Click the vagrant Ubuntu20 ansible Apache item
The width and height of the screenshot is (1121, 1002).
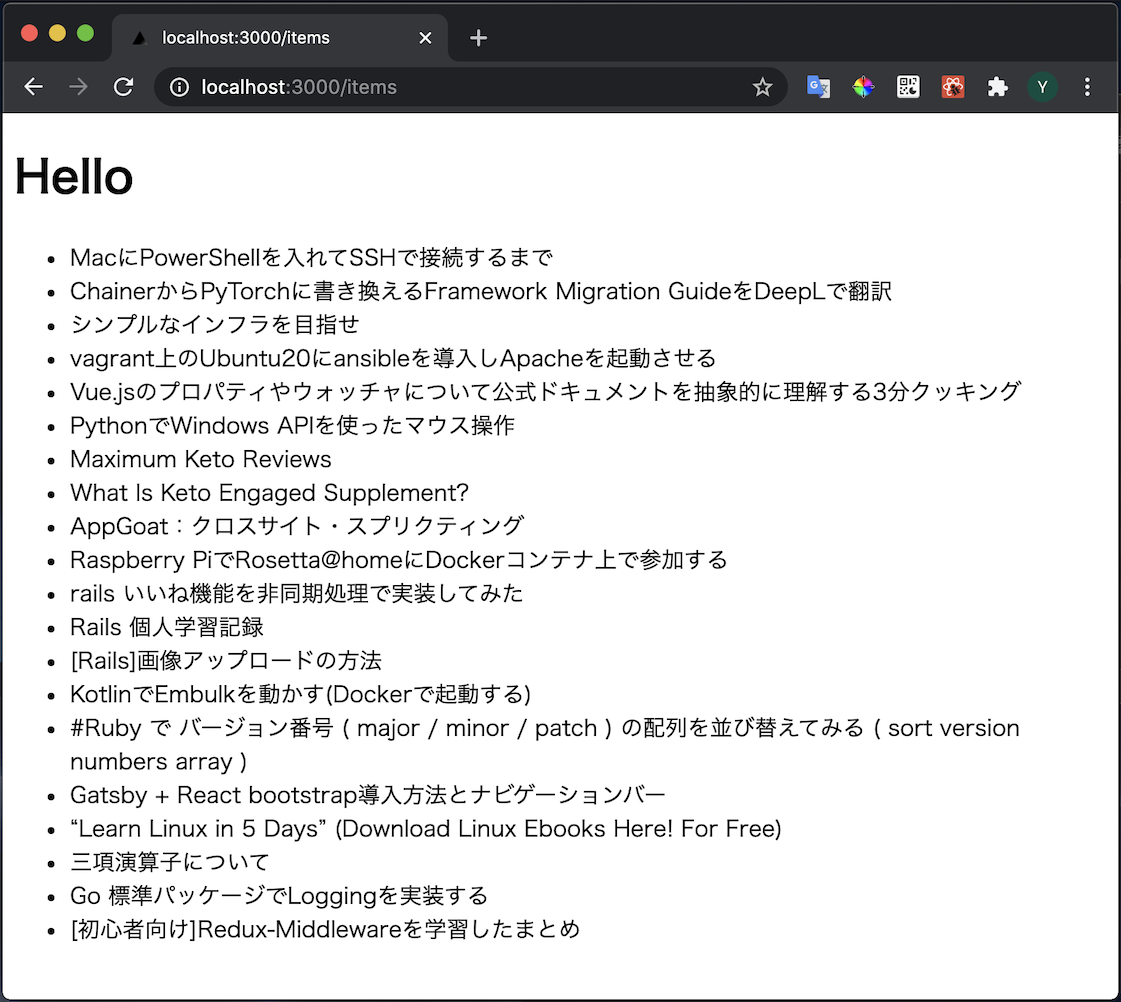[392, 358]
